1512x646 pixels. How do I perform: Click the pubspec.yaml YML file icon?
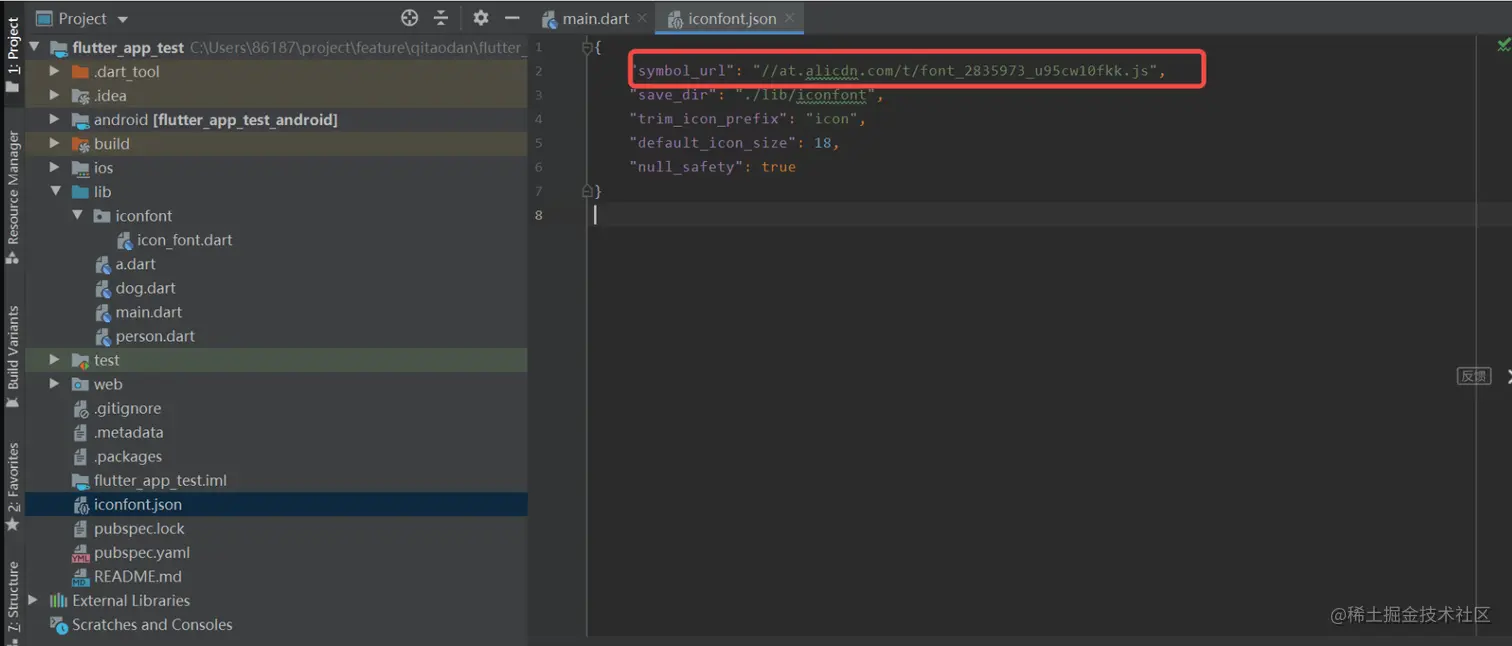[x=81, y=553]
